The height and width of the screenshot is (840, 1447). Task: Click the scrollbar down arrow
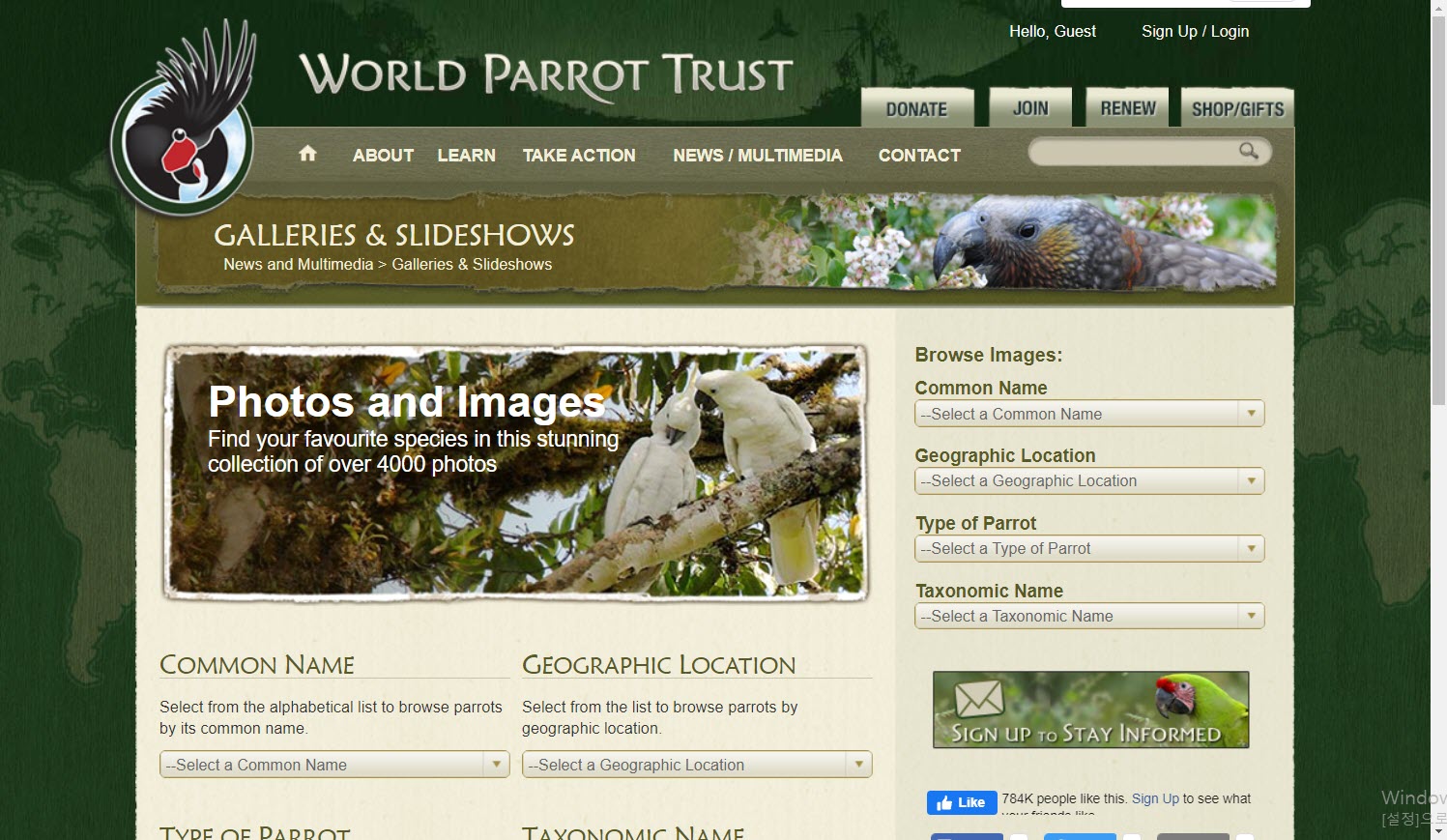(1438, 831)
